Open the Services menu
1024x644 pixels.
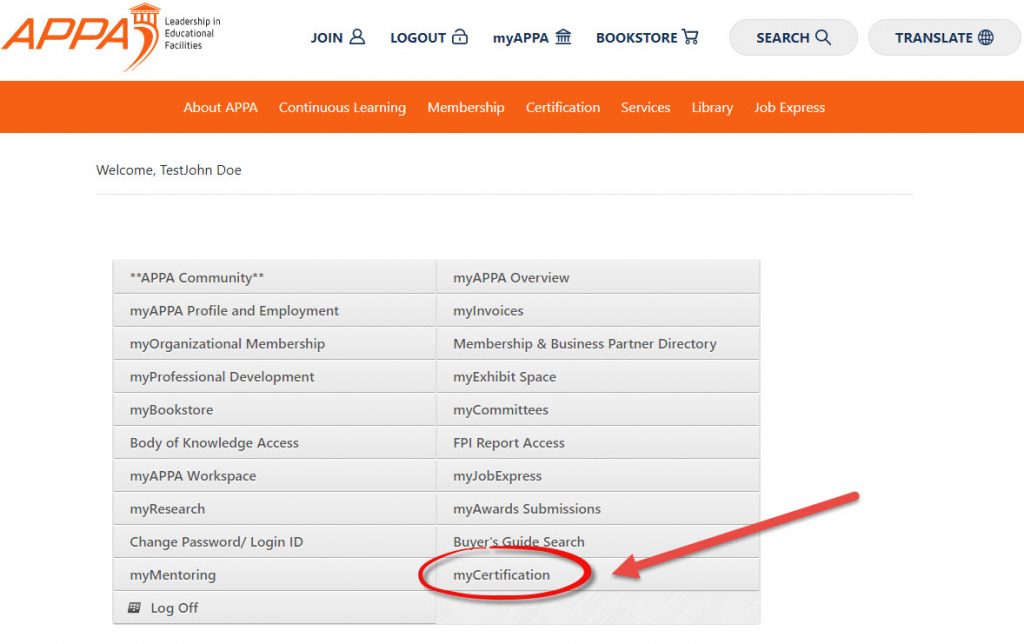[x=645, y=107]
